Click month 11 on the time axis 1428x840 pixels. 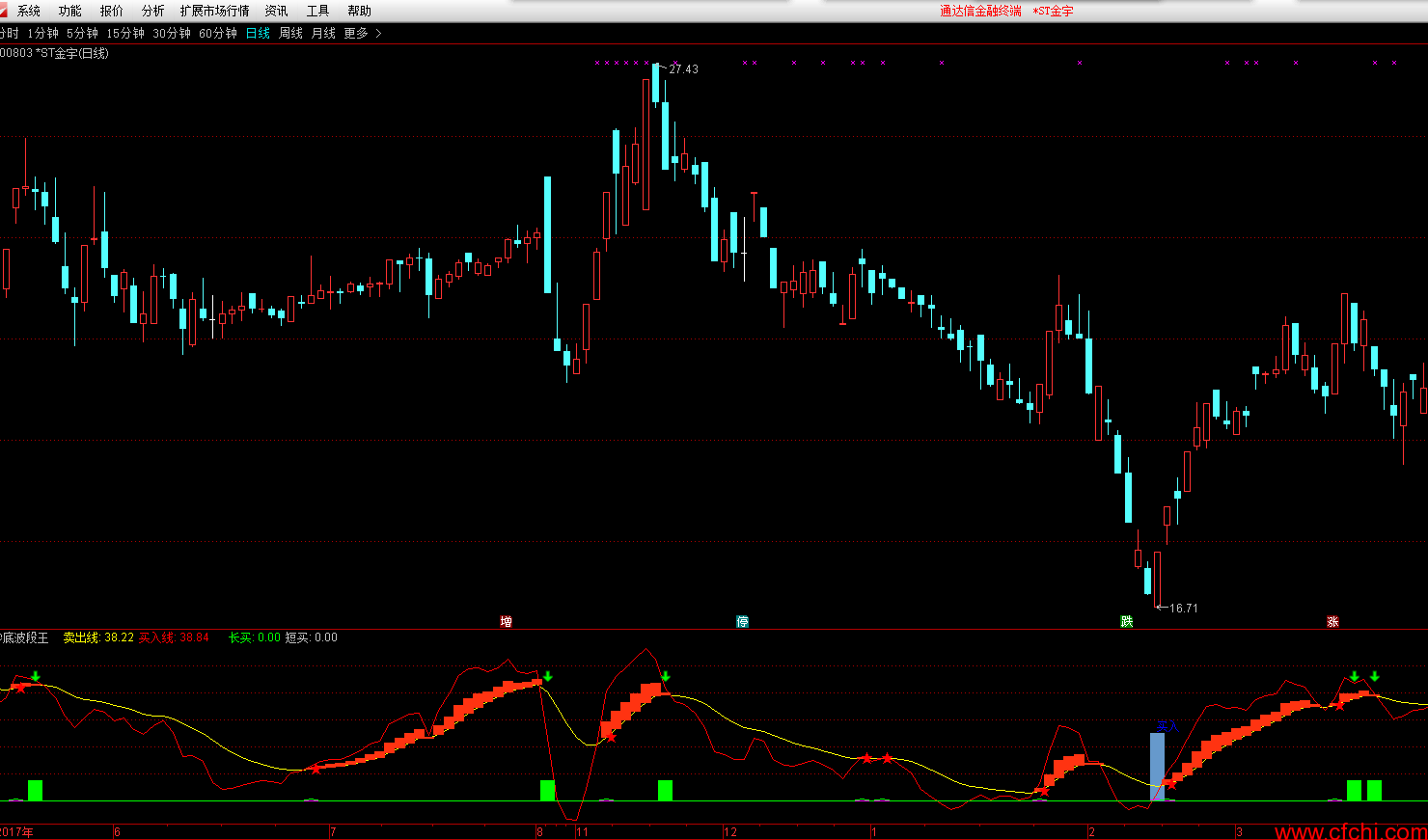click(582, 832)
